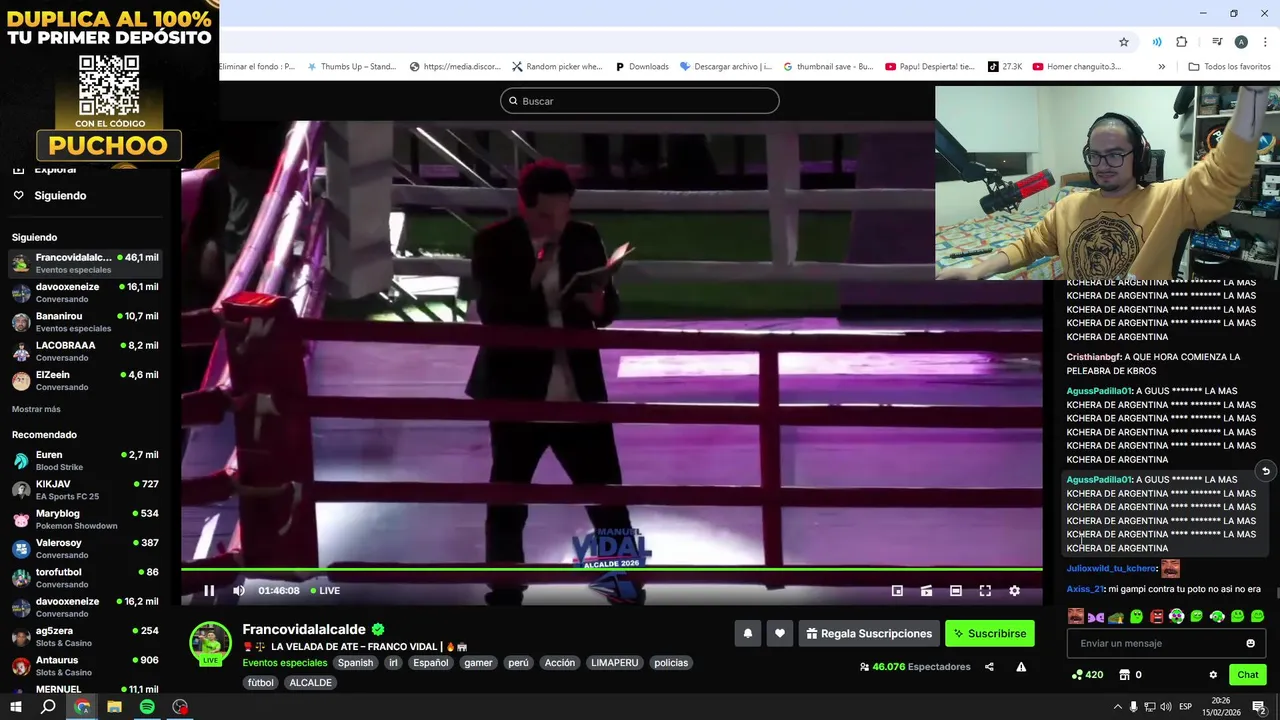Select the Spanish tag
Screen dimensions: 1280x720
(x=355, y=663)
